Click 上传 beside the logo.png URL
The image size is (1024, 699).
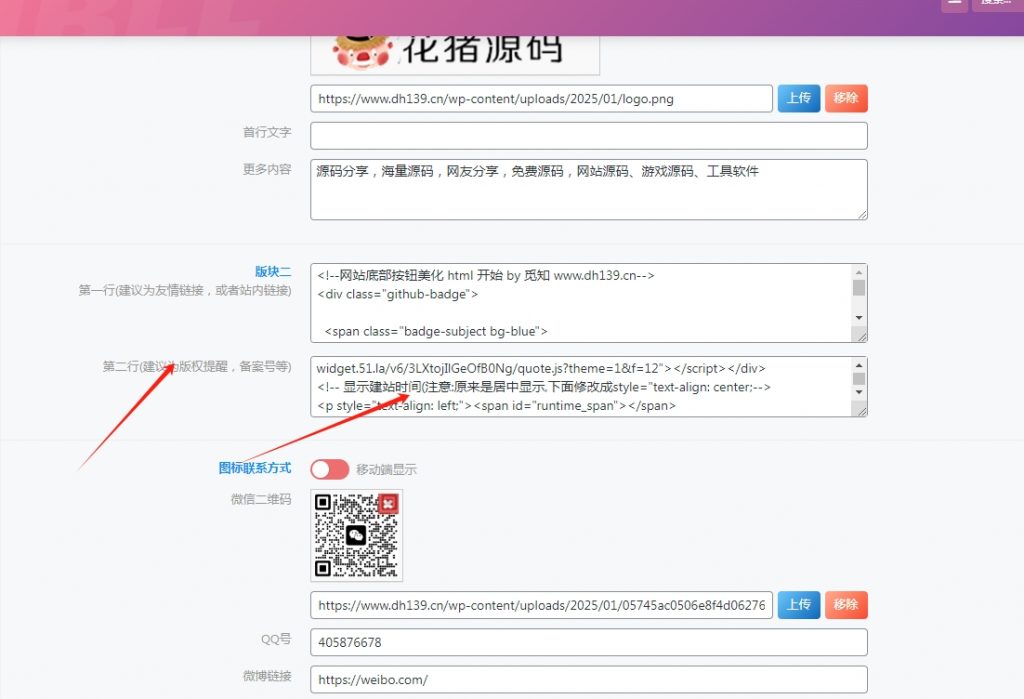[x=799, y=98]
